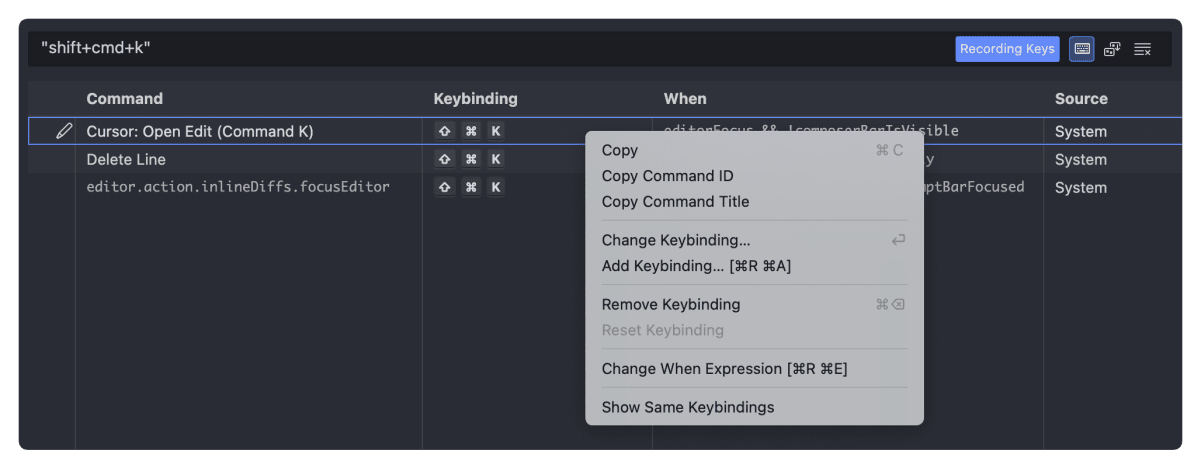Image resolution: width=1200 pixels, height=468 pixels.
Task: Open Change Keybinding… option
Action: [x=676, y=240]
